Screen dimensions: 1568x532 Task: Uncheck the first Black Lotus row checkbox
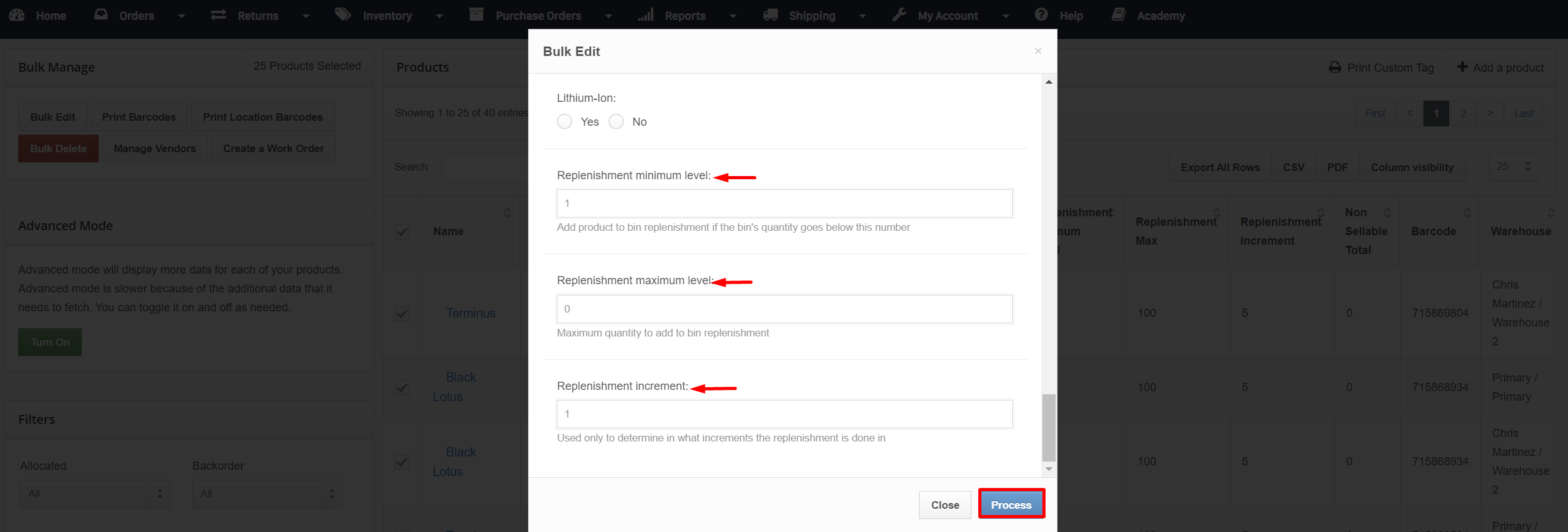click(402, 387)
